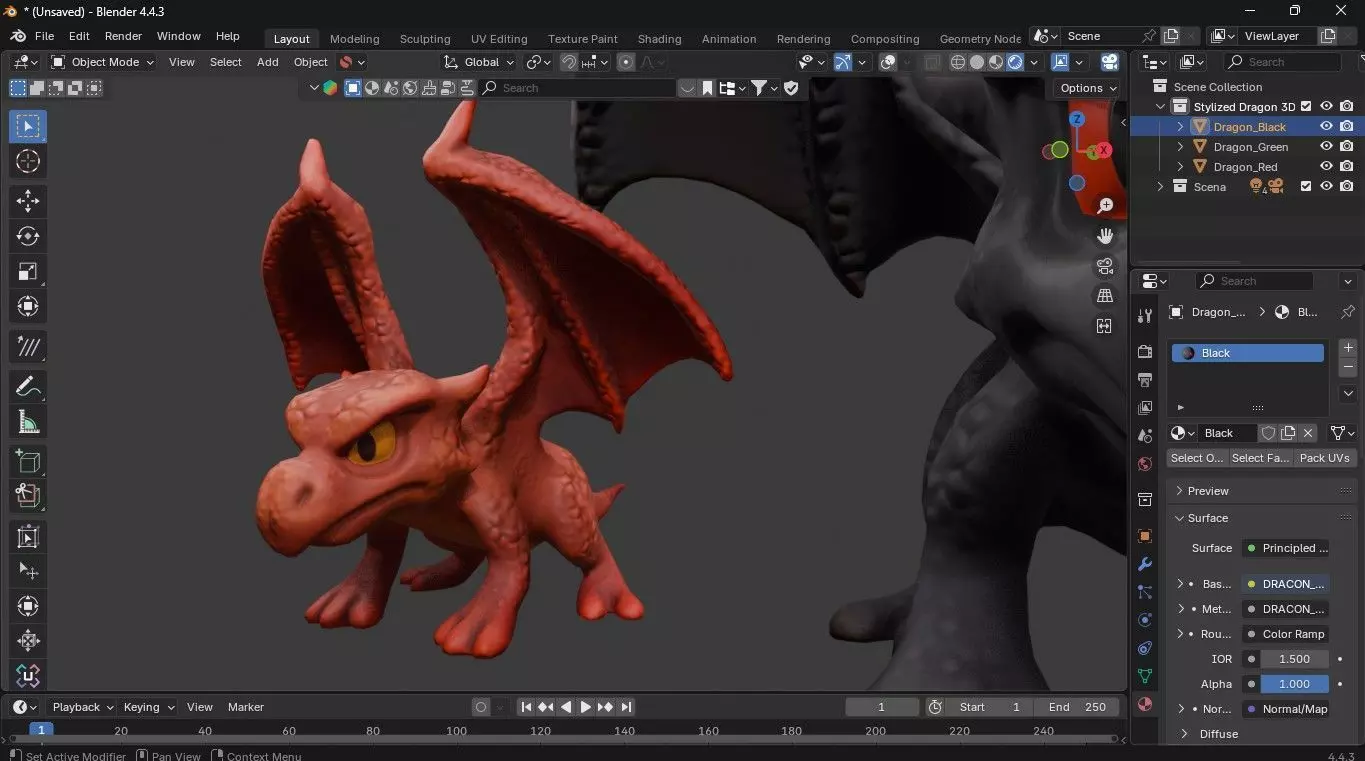Activate the Rotate tool
This screenshot has height=761, width=1365.
pyautogui.click(x=28, y=236)
